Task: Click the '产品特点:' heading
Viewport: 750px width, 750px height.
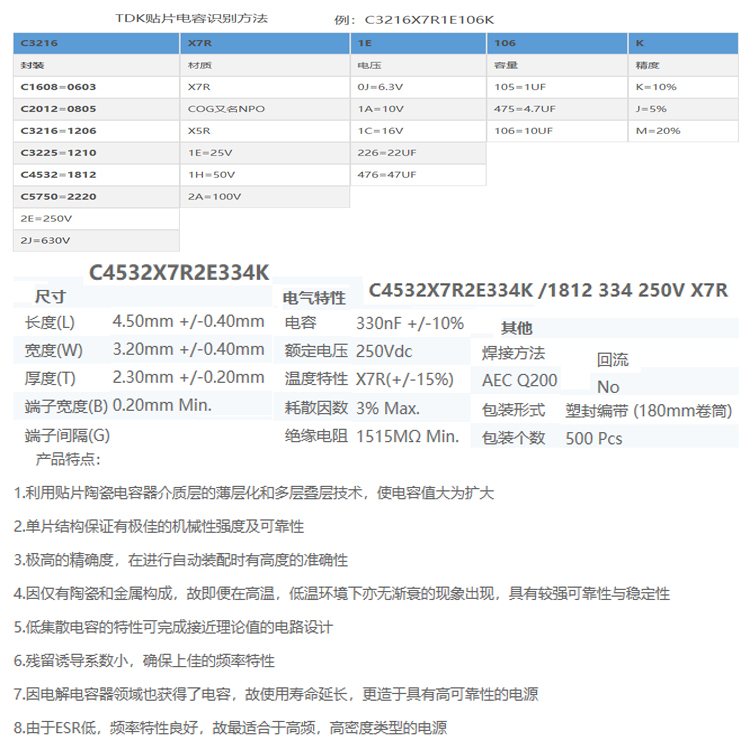Action: (x=68, y=460)
